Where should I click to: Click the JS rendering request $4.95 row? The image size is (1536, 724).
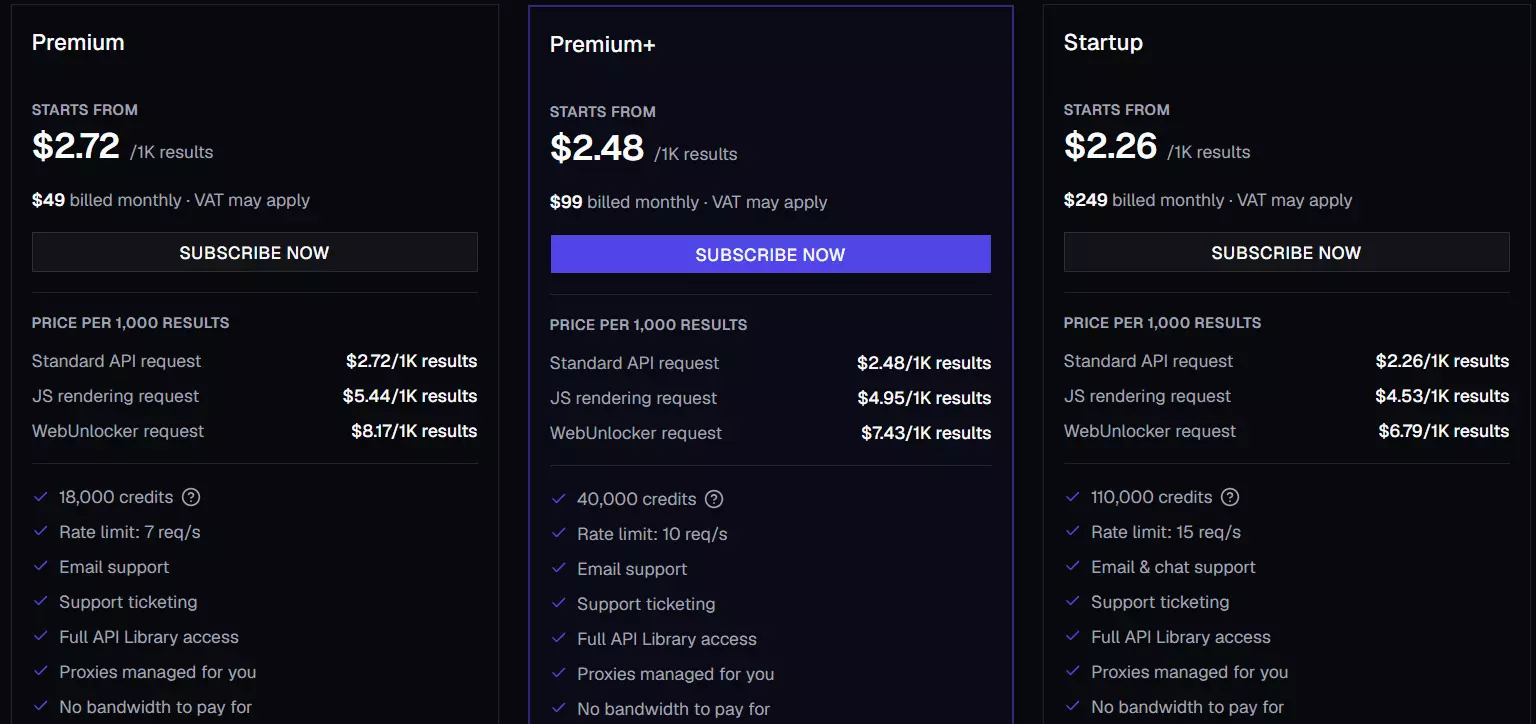click(771, 398)
